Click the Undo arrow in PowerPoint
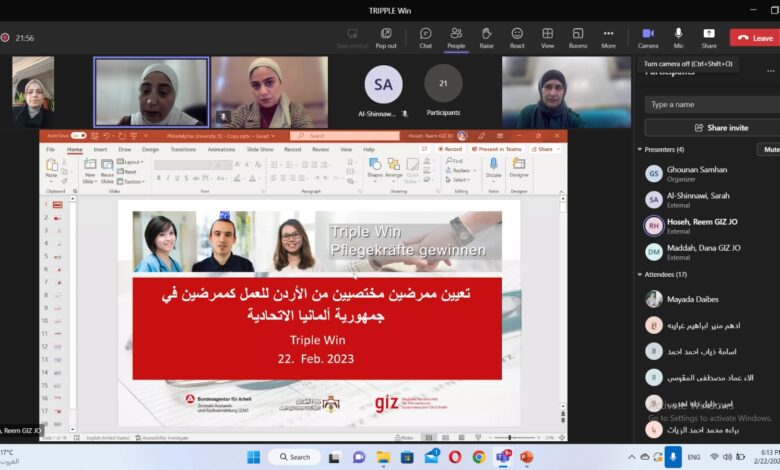Viewport: 780px width, 470px height. click(106, 136)
